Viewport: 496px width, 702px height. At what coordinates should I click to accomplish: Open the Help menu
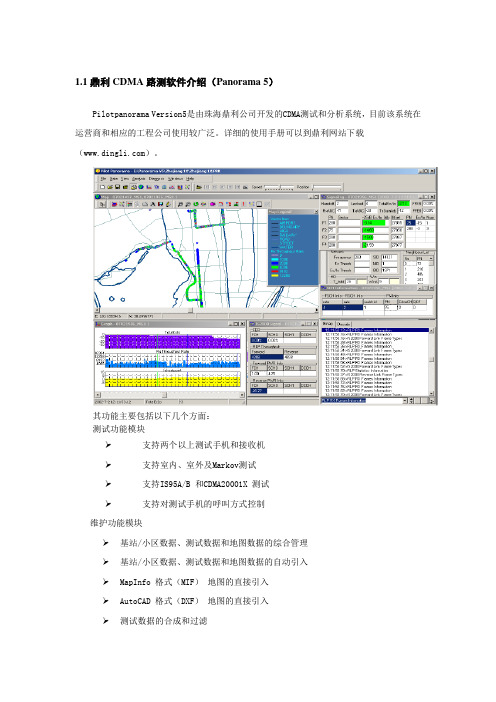click(x=190, y=179)
